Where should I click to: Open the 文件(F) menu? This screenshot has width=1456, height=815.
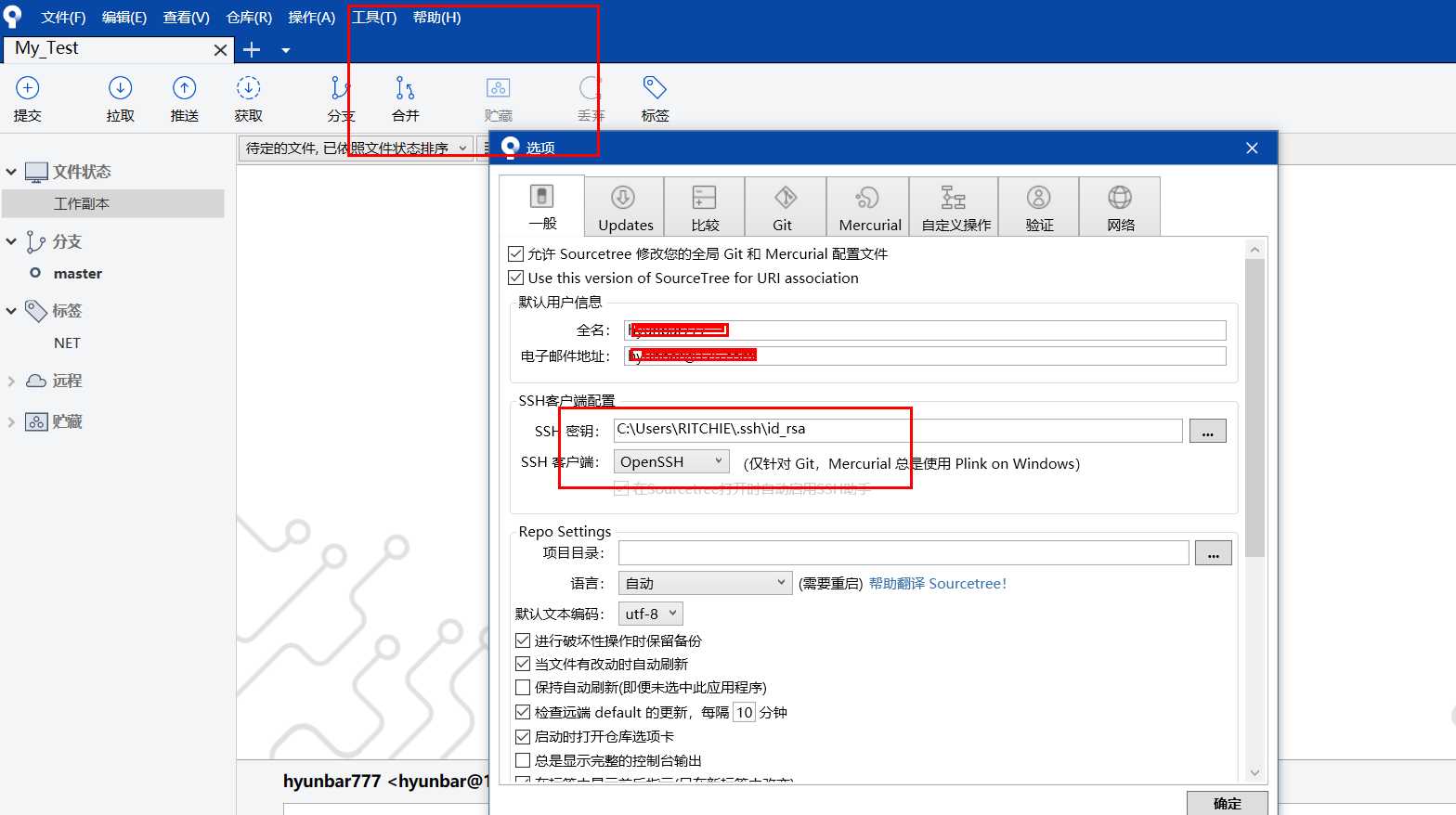[63, 18]
